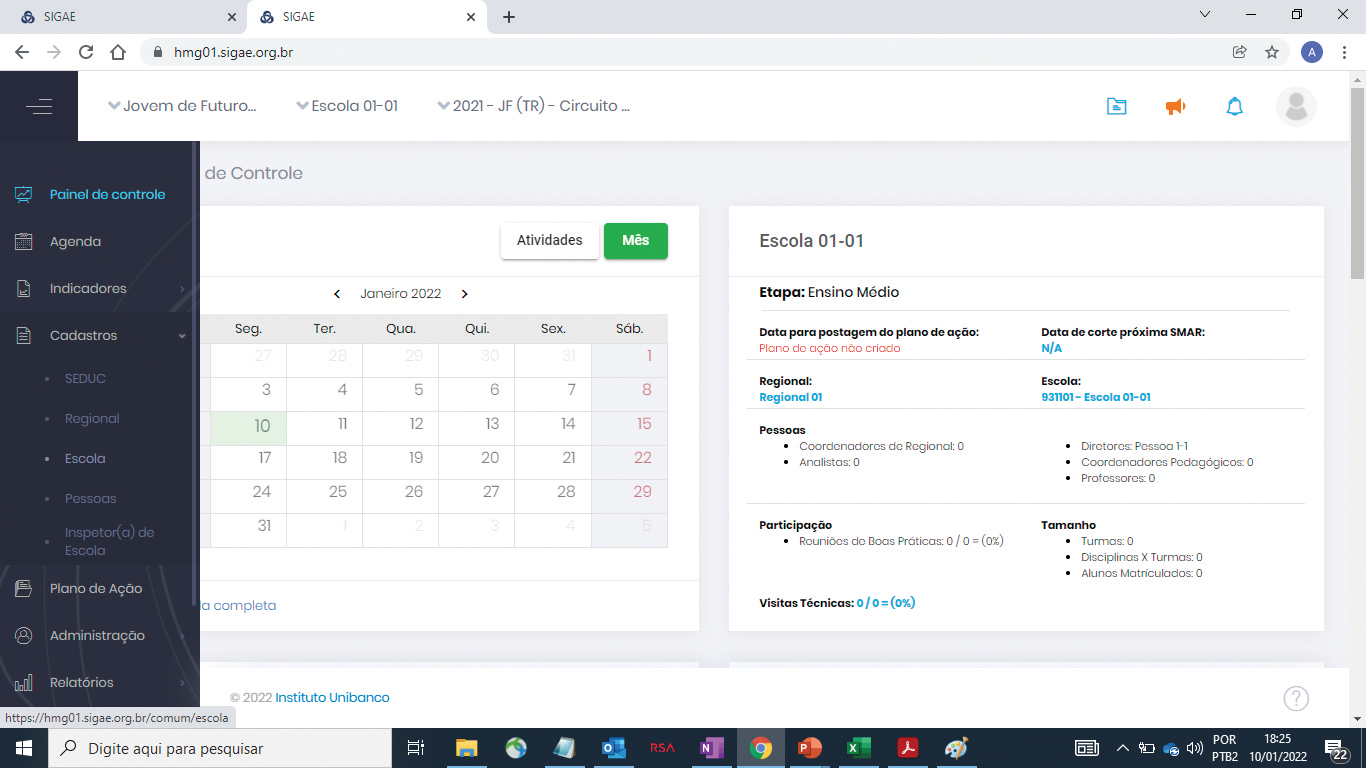Open the orange megaphone announcements icon
This screenshot has width=1366, height=768.
[x=1176, y=107]
